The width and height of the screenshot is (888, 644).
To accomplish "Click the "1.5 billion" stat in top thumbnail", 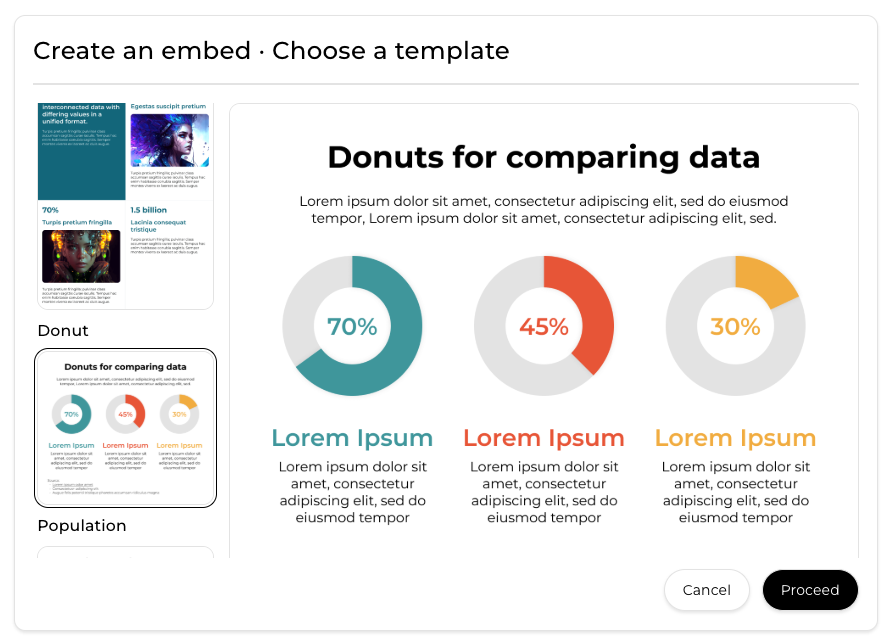I will (x=149, y=210).
